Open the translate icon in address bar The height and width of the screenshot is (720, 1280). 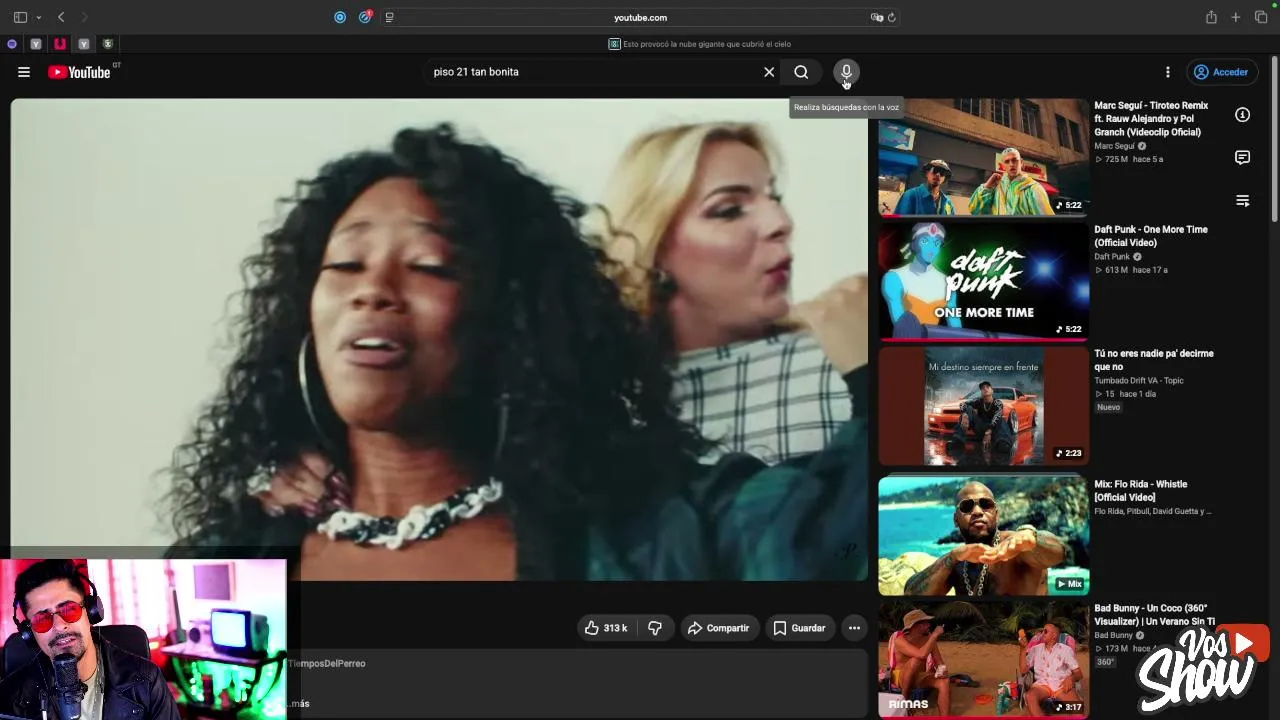[876, 17]
